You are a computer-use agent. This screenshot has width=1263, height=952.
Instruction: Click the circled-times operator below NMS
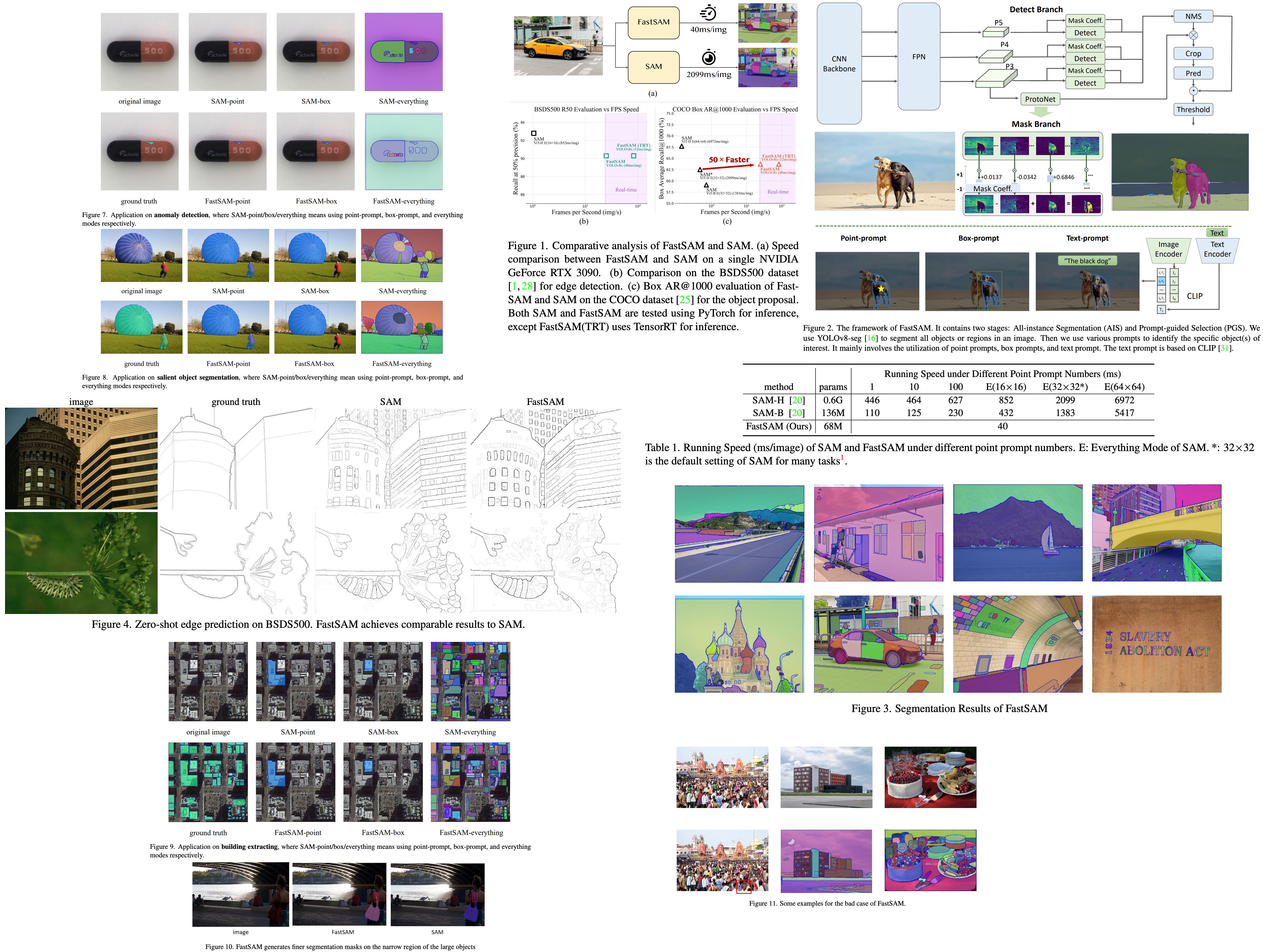click(1193, 35)
